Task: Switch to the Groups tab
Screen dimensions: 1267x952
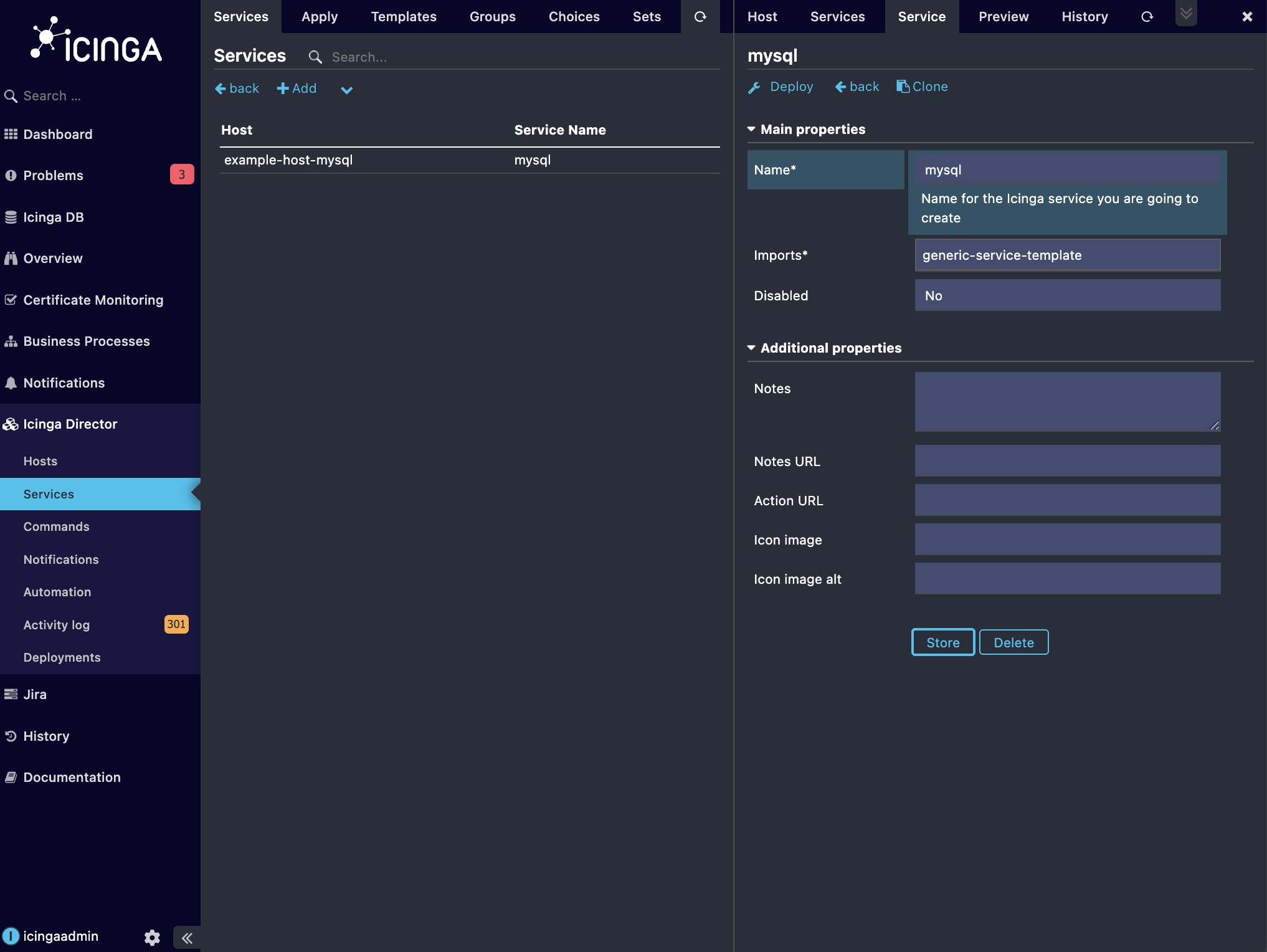Action: [493, 17]
